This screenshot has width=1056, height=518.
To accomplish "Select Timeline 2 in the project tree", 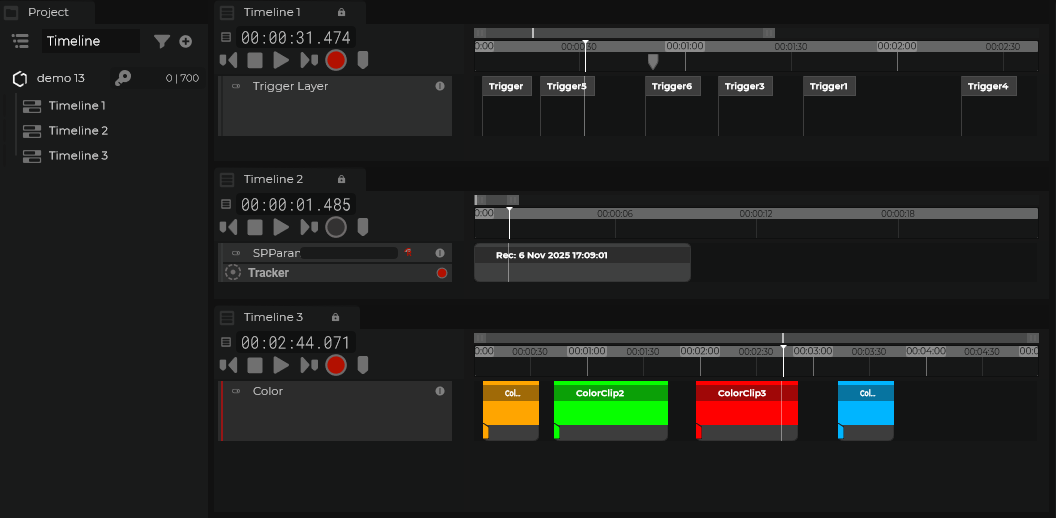I will (x=77, y=130).
